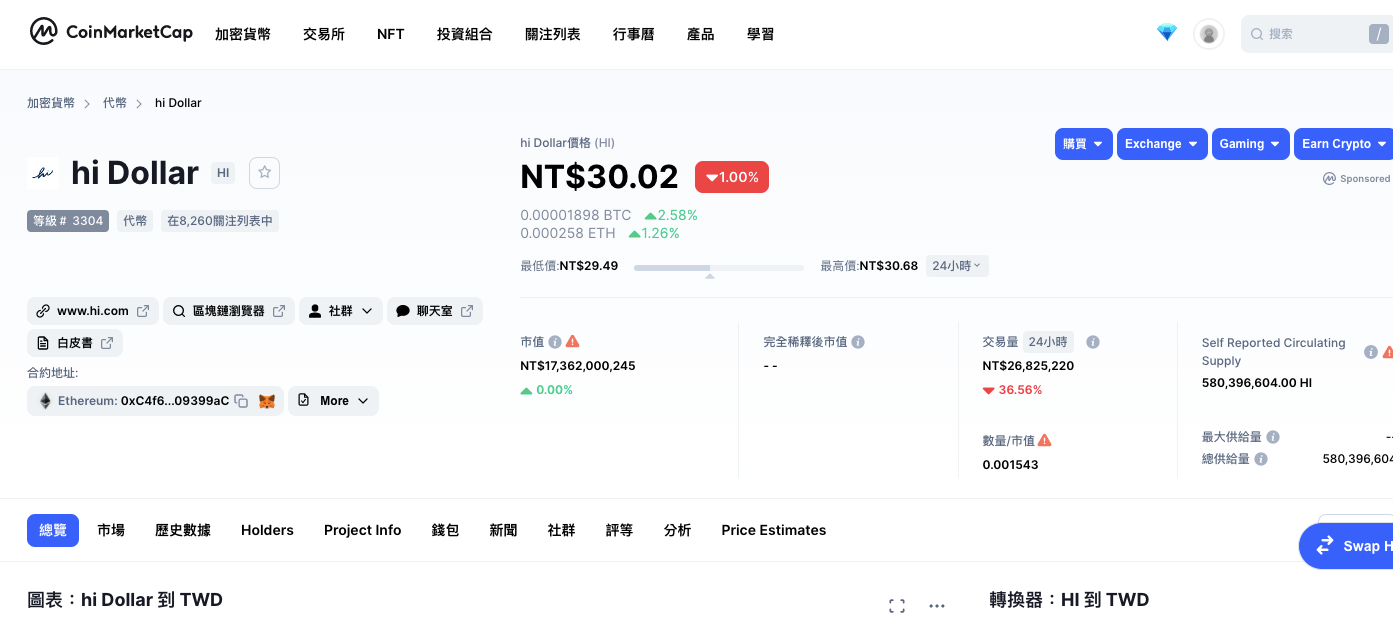Click the red 1.00% change badge
1393x618 pixels.
point(732,177)
